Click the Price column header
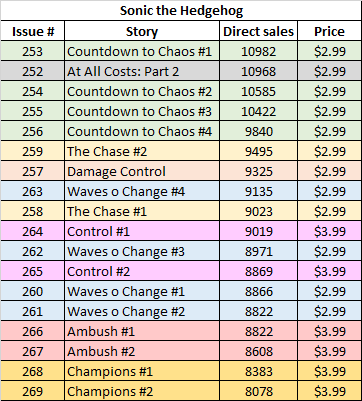362x401 pixels. coord(329,31)
